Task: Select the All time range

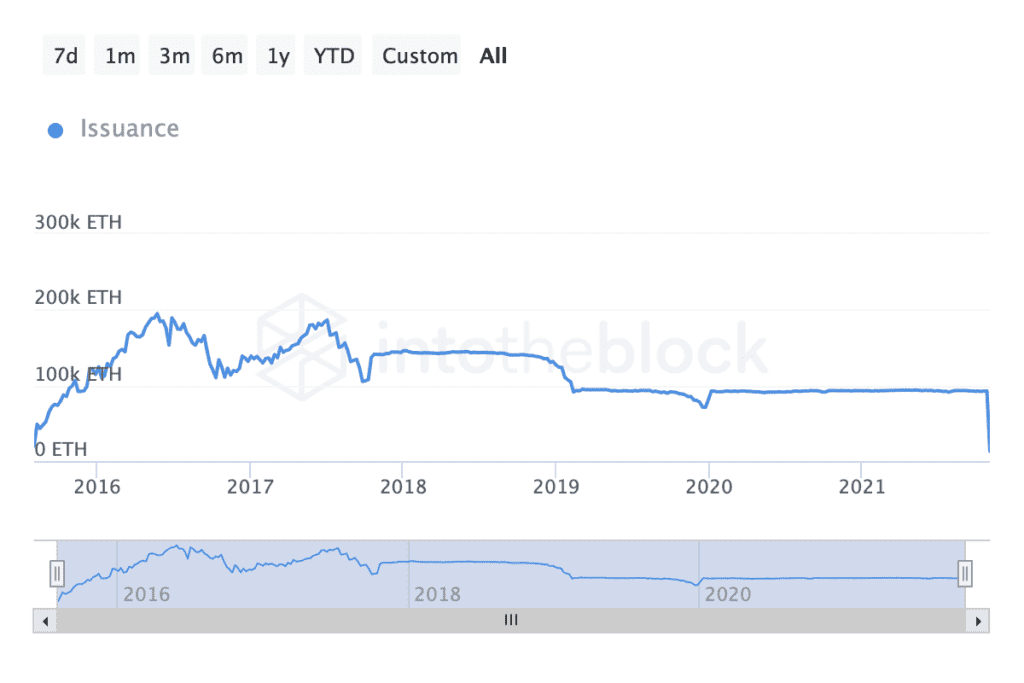Action: pos(493,56)
